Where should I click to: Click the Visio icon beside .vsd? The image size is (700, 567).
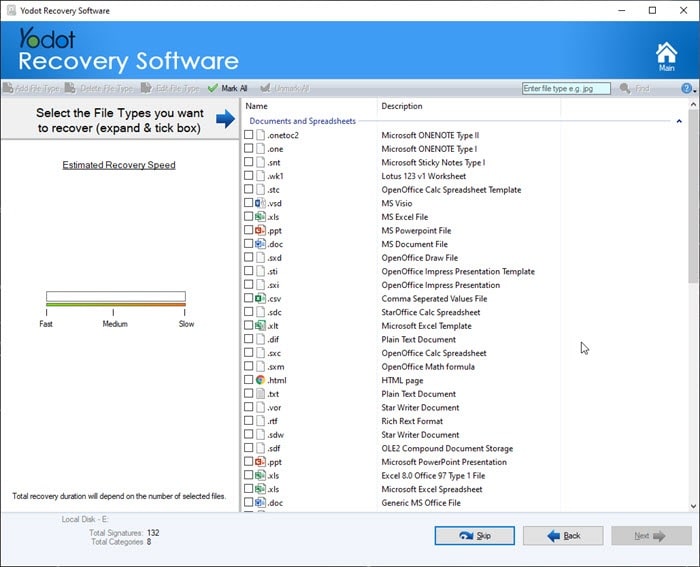260,203
